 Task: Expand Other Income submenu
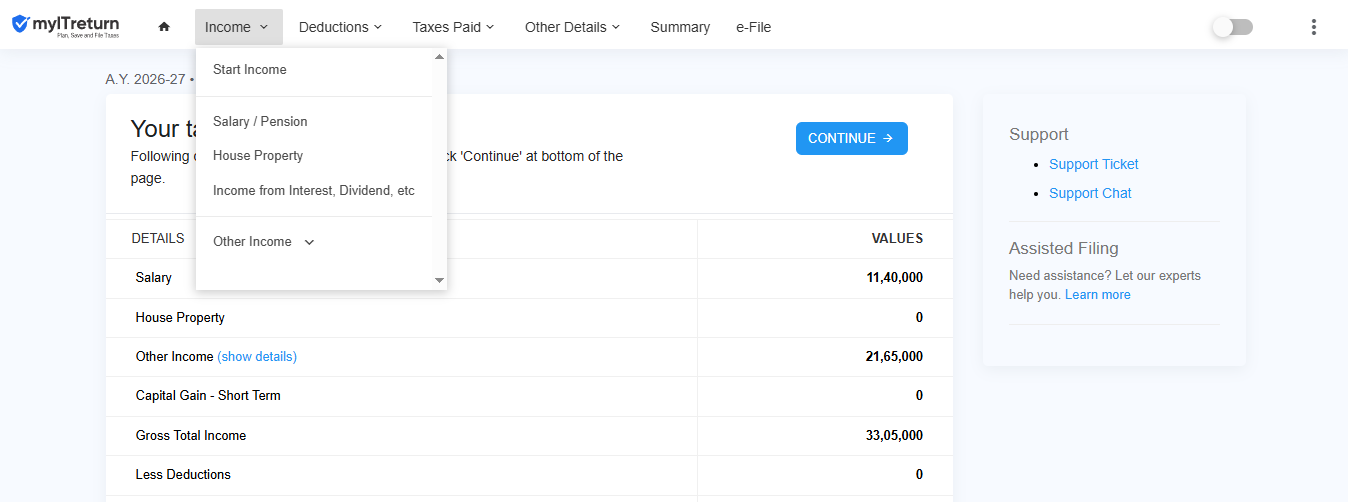(264, 241)
